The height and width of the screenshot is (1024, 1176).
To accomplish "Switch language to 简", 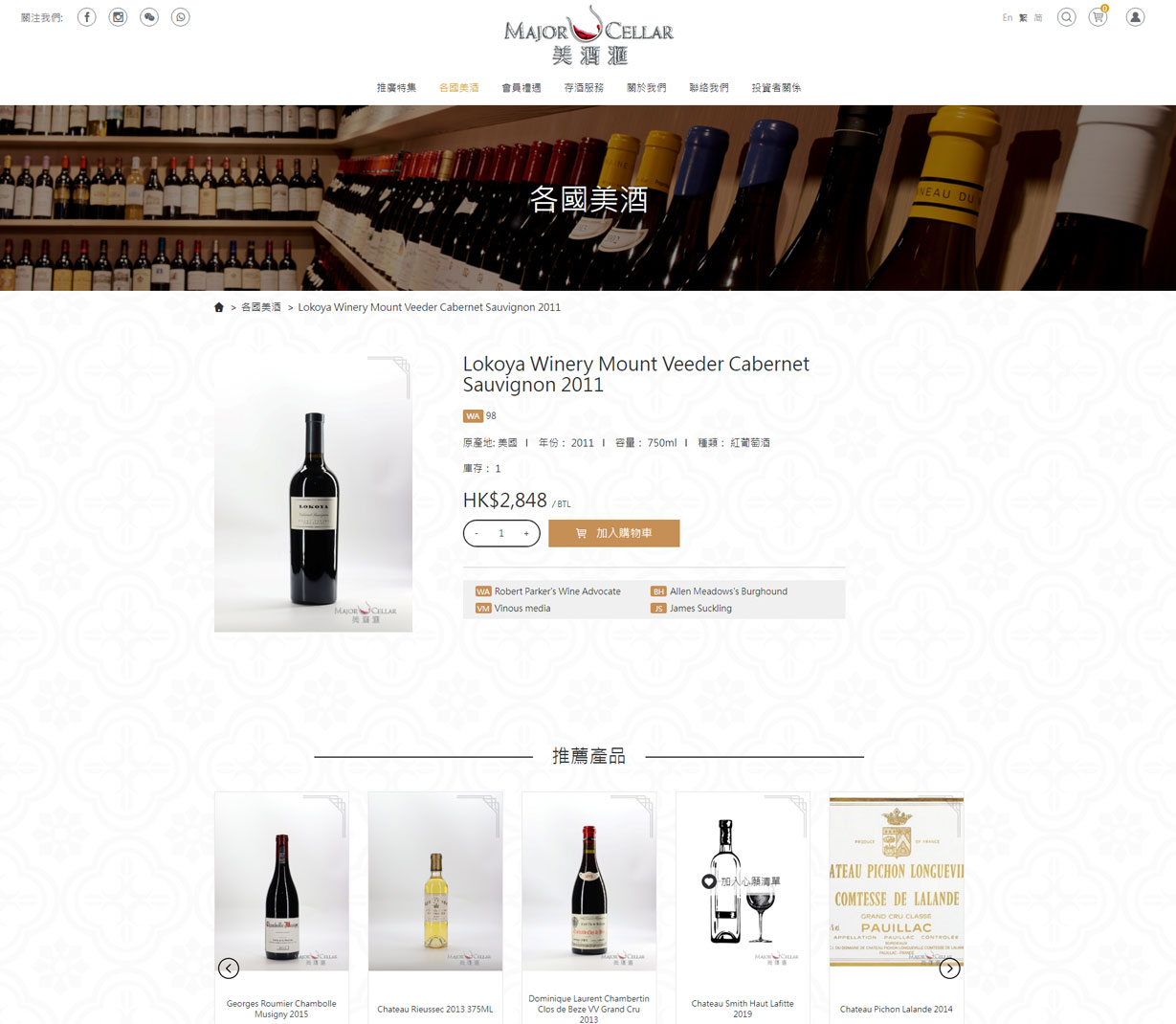I will tap(1038, 18).
